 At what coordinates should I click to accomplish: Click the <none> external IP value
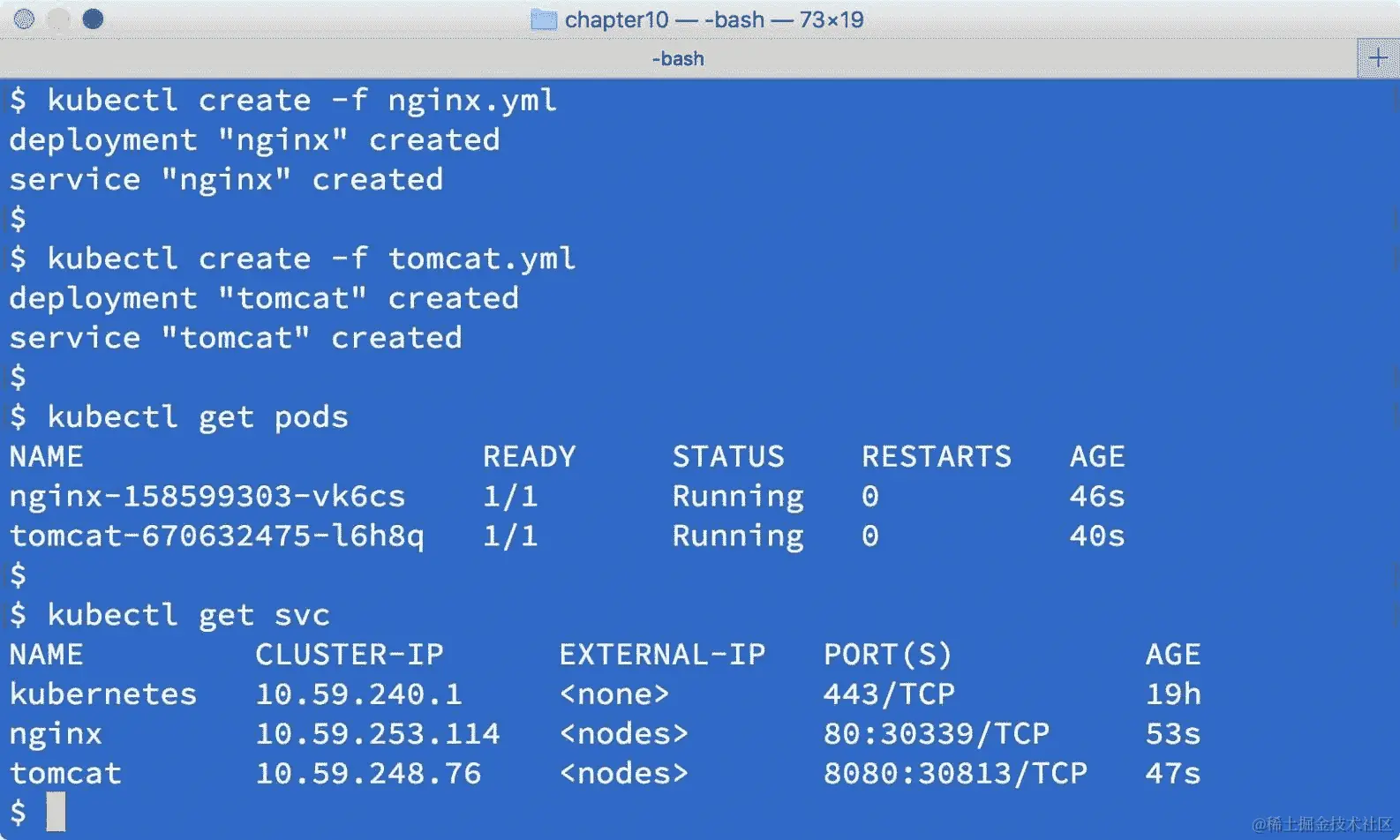click(x=614, y=694)
